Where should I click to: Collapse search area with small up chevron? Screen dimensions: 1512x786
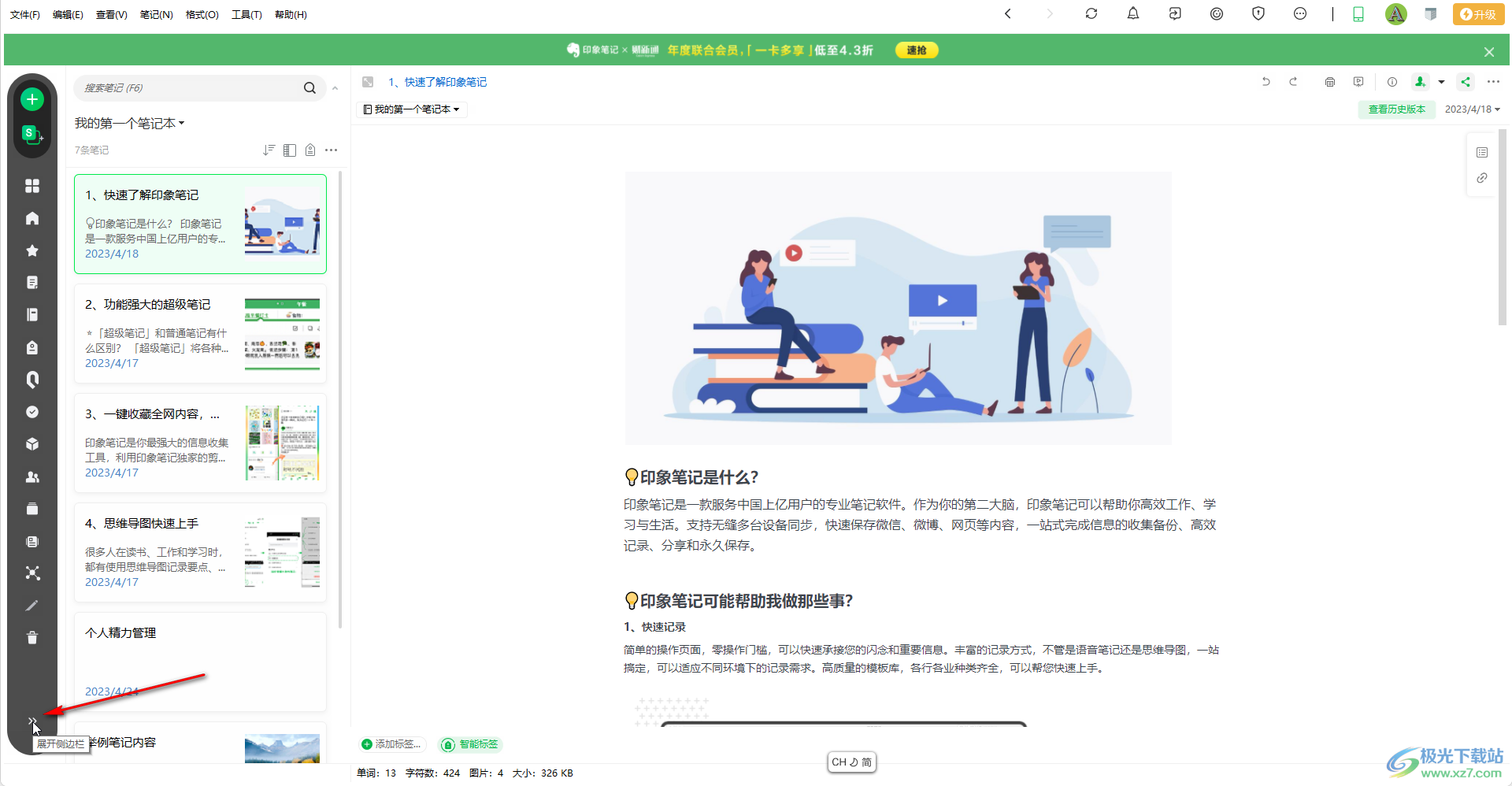tap(335, 88)
